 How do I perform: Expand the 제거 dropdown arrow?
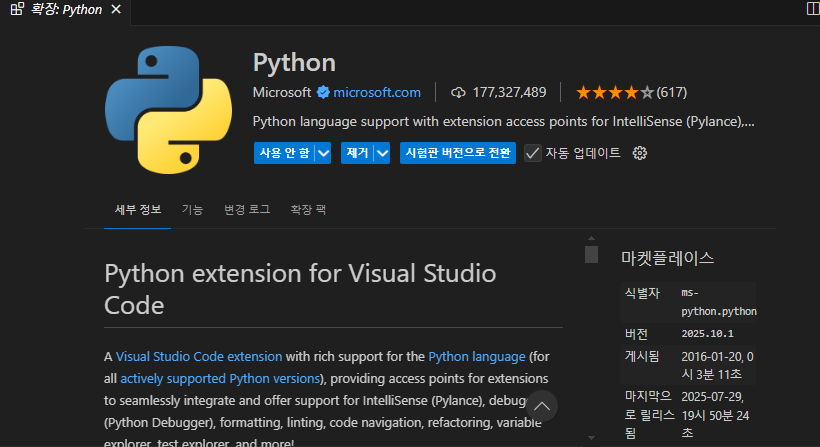tap(383, 153)
